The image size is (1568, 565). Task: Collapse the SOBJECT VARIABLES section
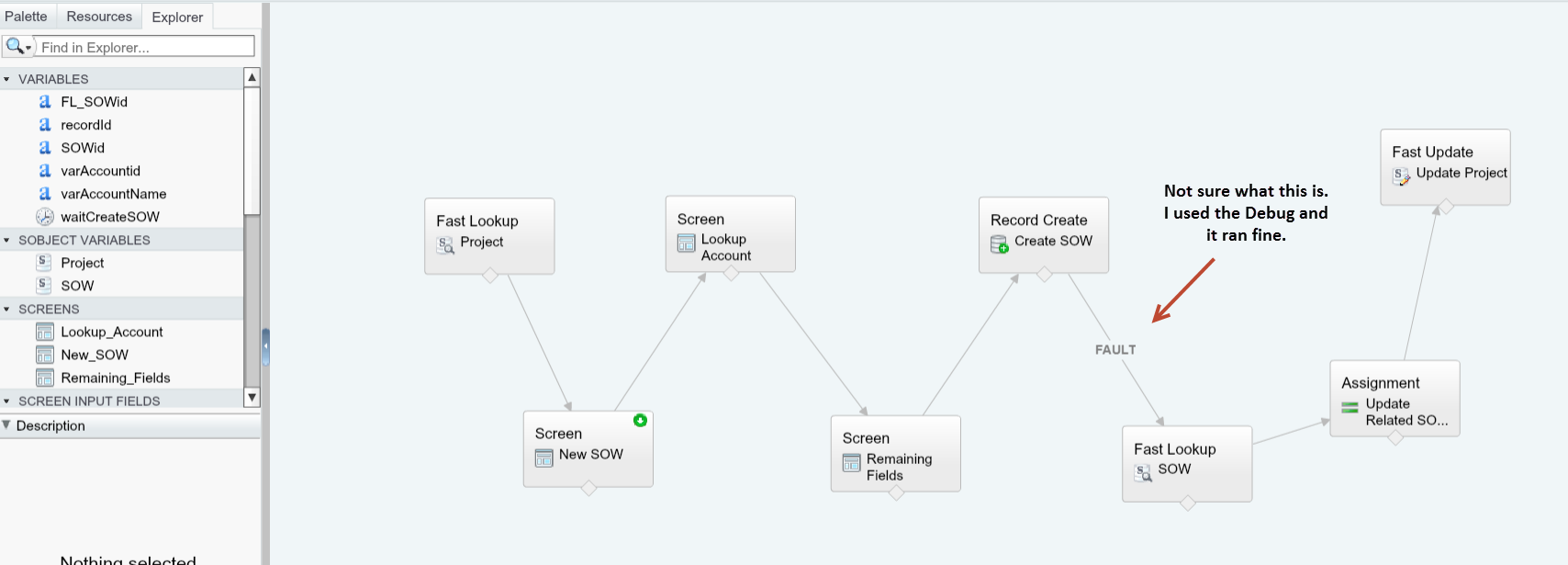point(7,240)
